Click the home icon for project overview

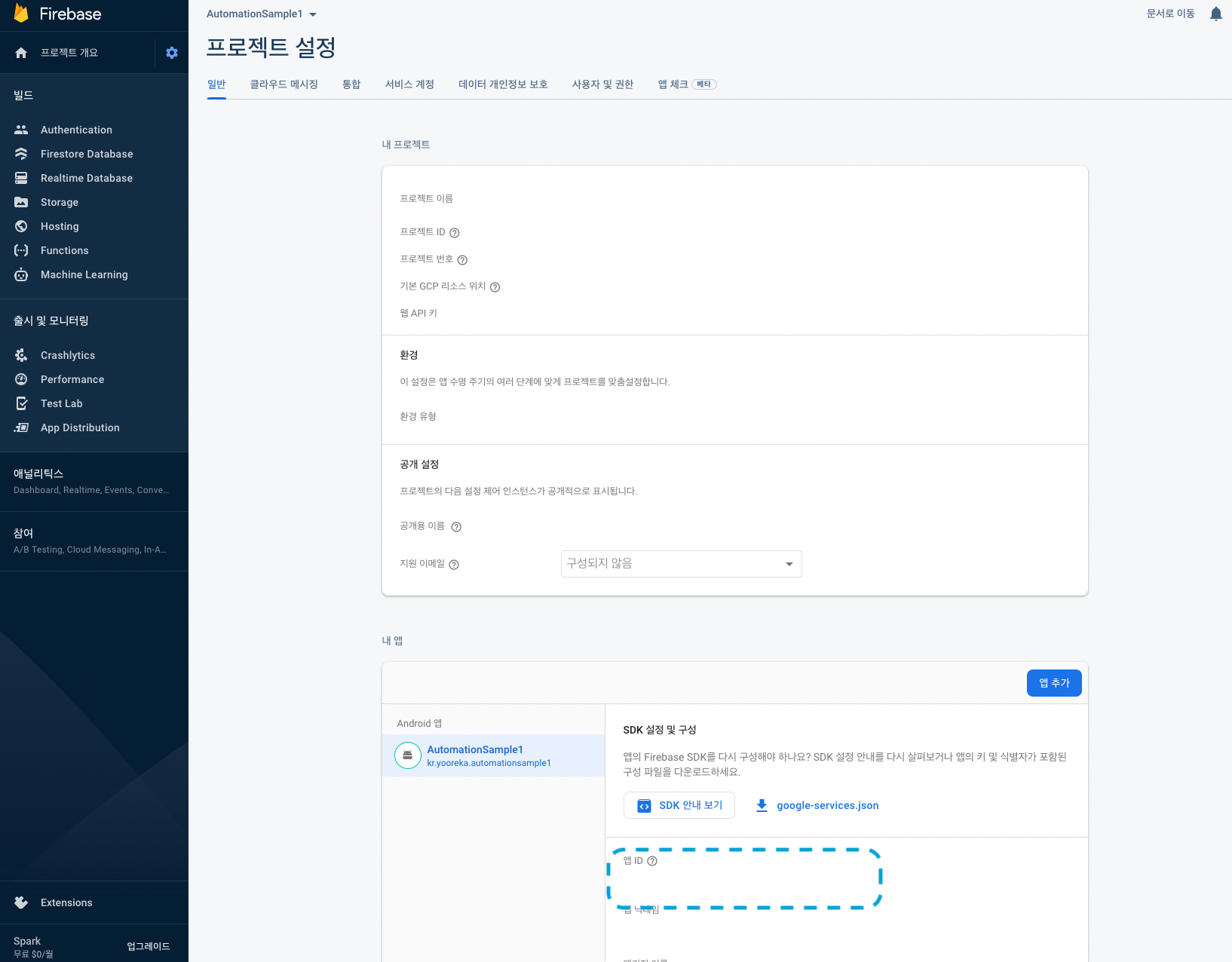(21, 53)
